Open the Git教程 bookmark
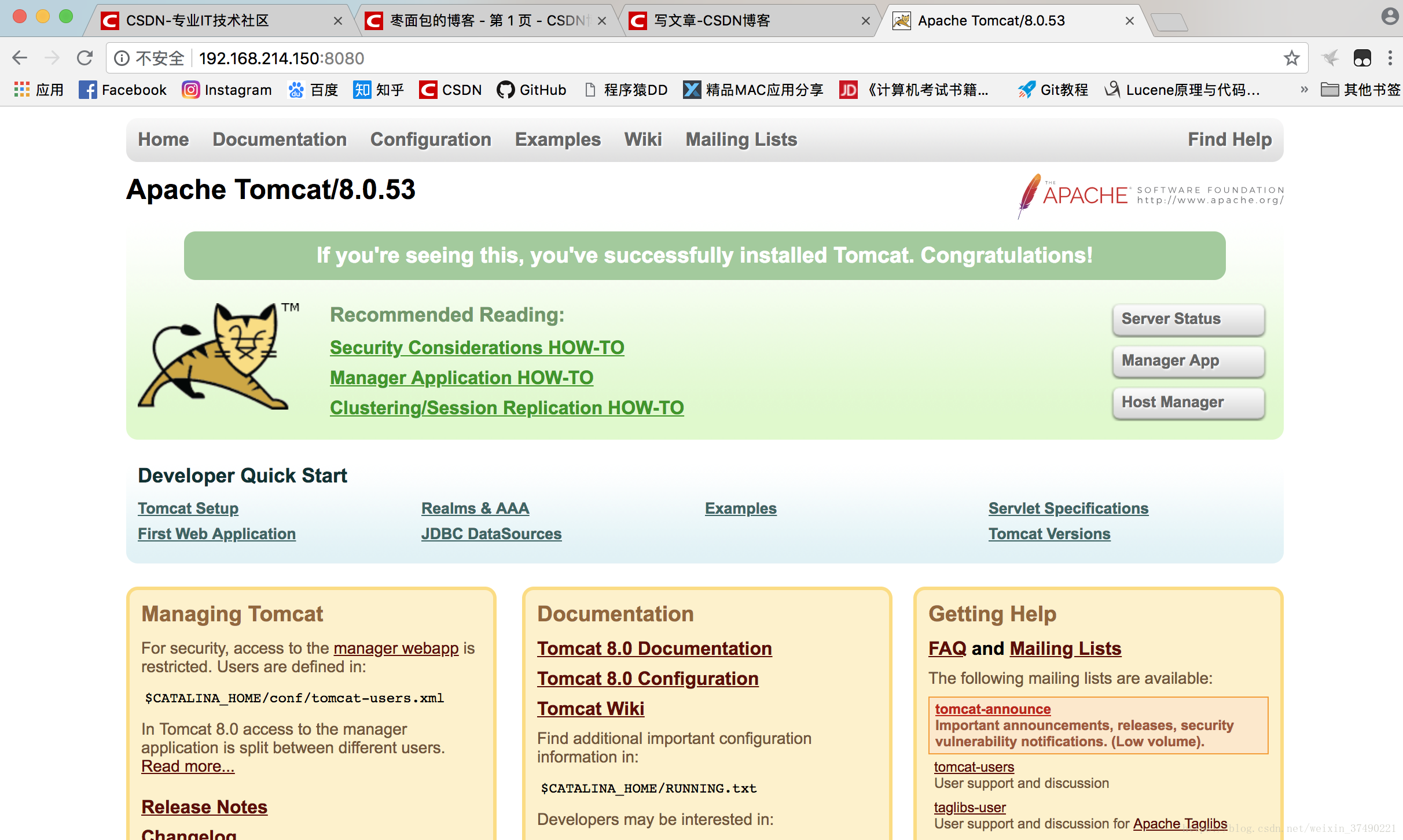Screen dimensions: 1403x840 1053,90
